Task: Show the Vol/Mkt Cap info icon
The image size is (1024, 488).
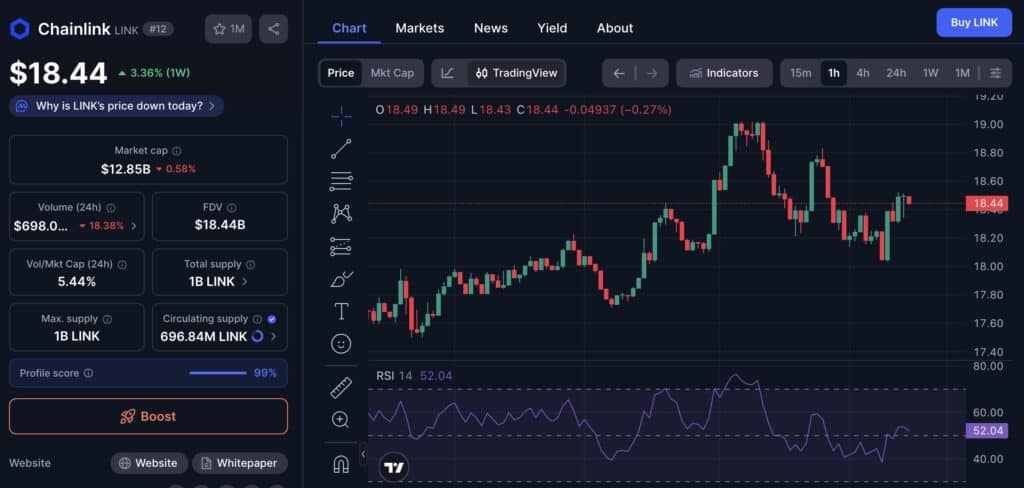Action: [x=122, y=265]
